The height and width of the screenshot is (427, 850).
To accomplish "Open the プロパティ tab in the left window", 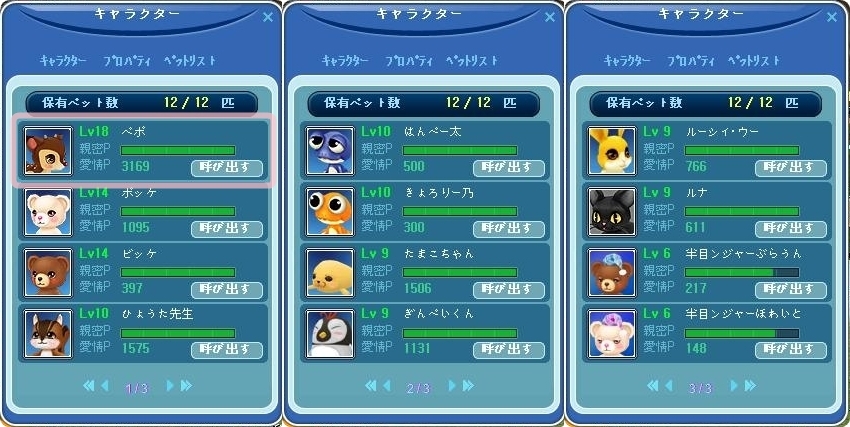I will click(127, 61).
